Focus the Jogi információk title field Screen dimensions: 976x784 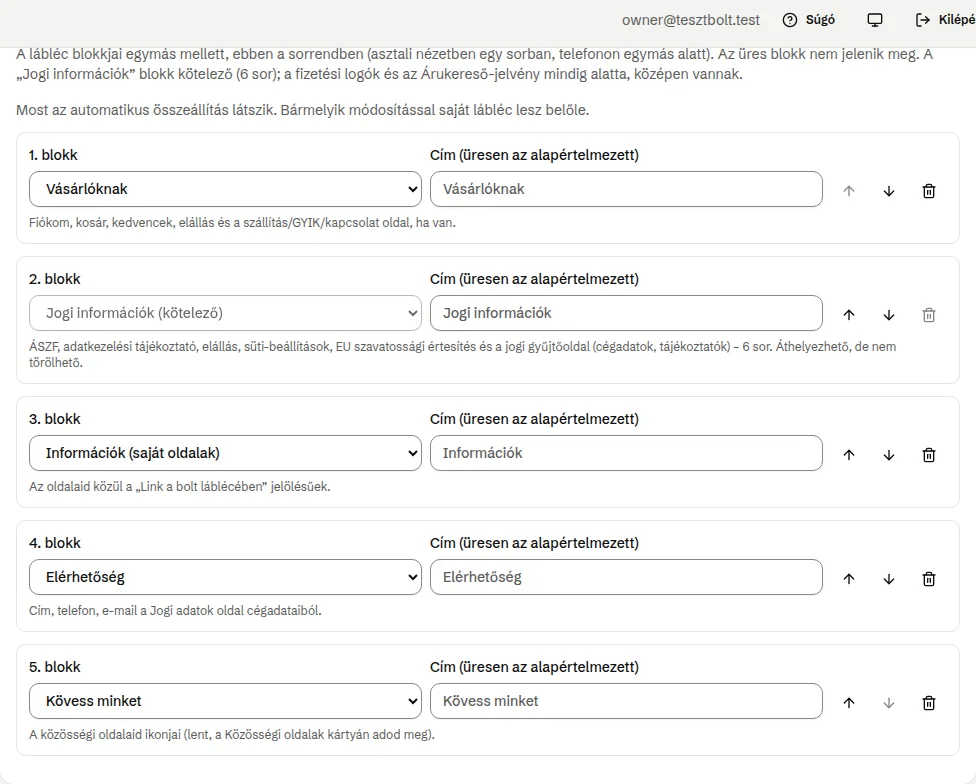(x=626, y=313)
